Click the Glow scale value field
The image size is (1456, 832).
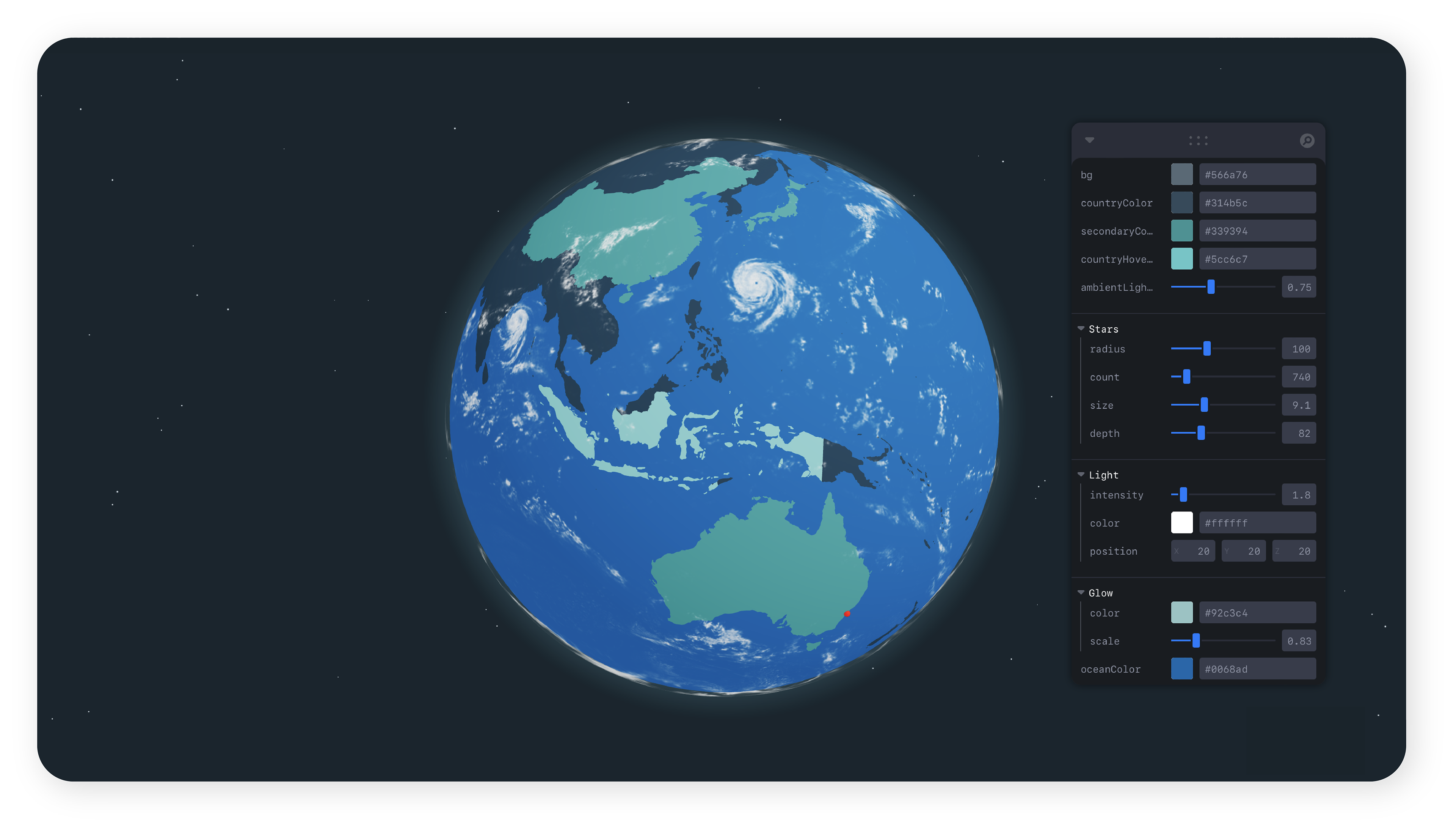click(1298, 640)
